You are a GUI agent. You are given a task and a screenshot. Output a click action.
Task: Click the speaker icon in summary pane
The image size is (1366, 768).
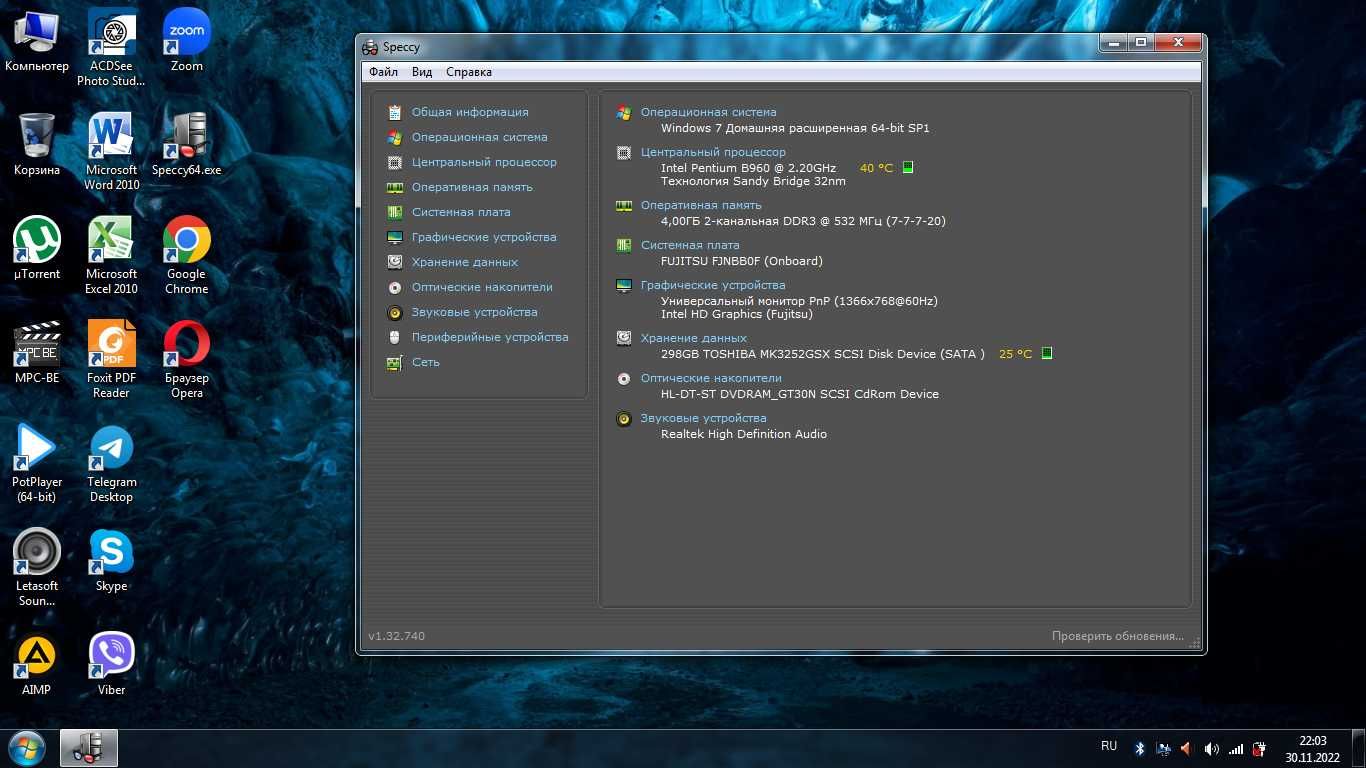click(624, 418)
